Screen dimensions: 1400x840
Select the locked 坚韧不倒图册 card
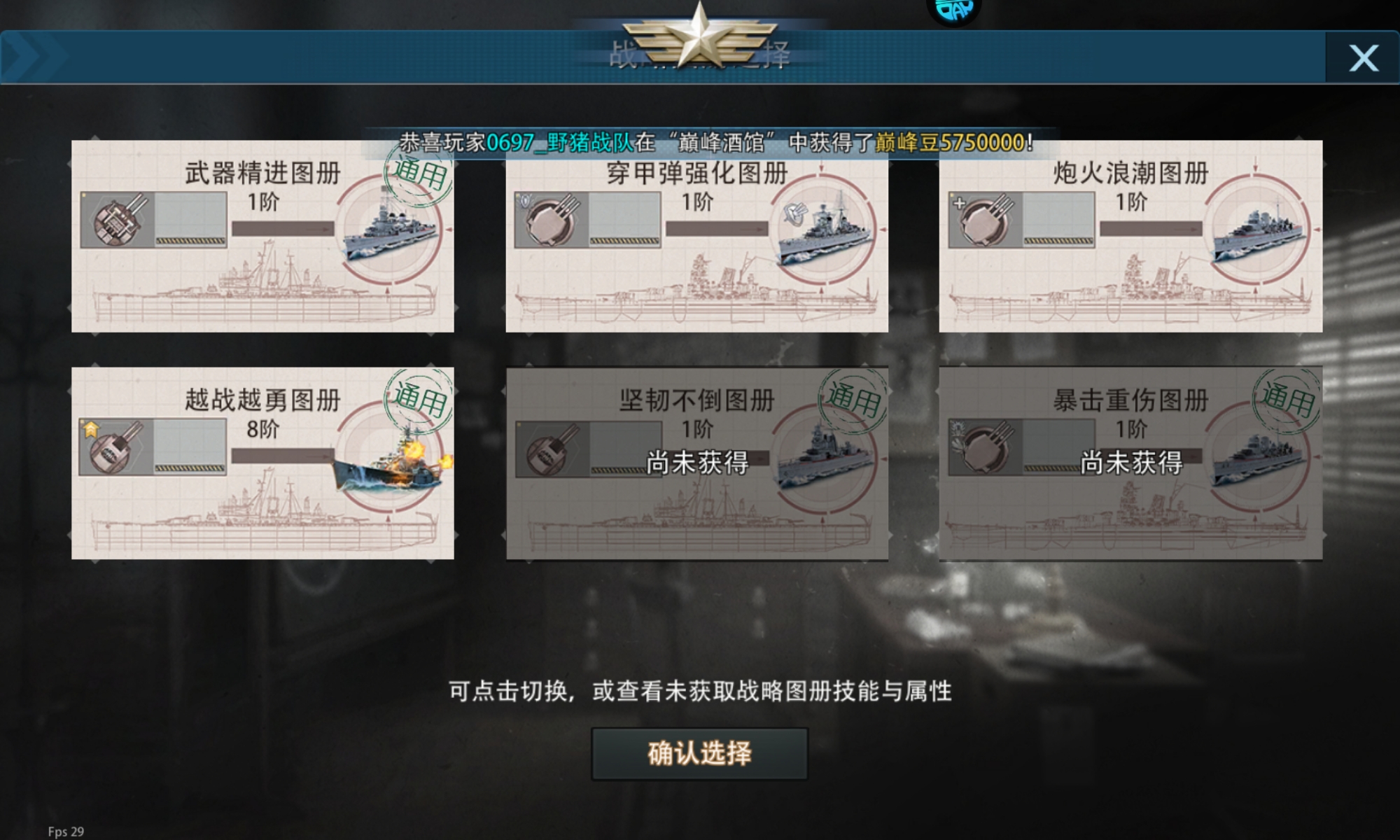tap(697, 463)
